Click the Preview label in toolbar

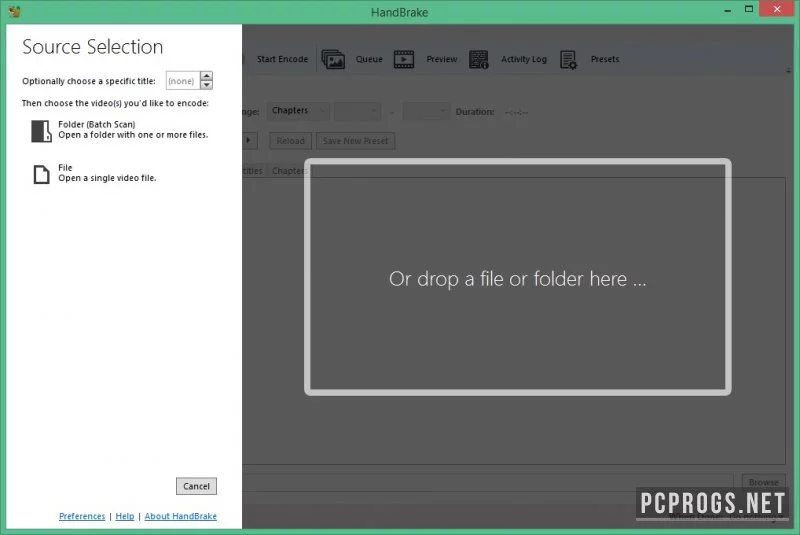442,59
